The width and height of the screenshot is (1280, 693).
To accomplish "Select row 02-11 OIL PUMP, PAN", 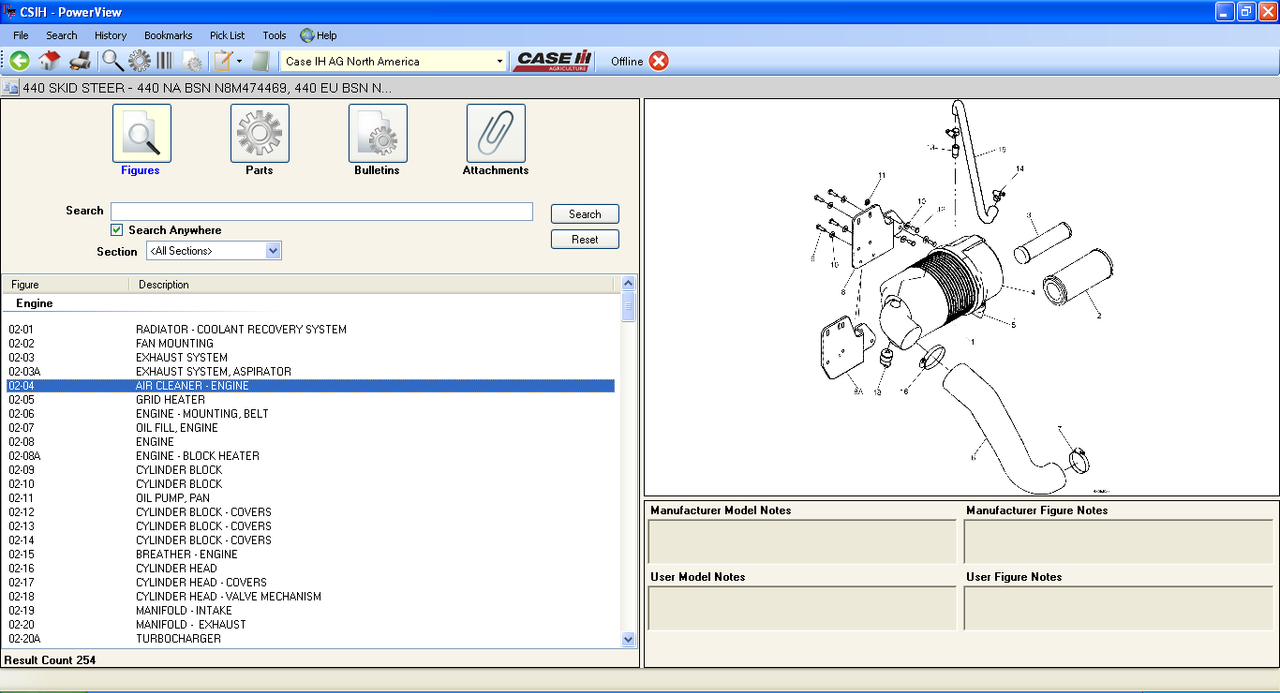I will click(x=310, y=498).
